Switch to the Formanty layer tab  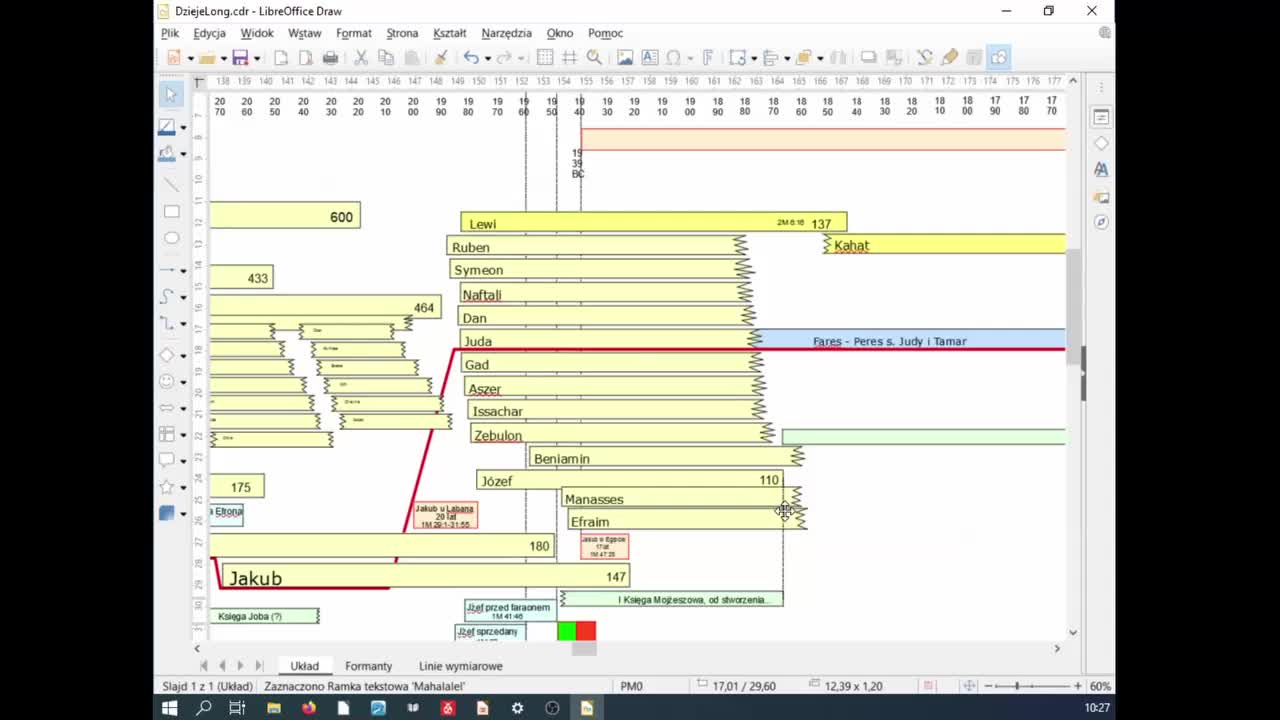click(x=368, y=666)
